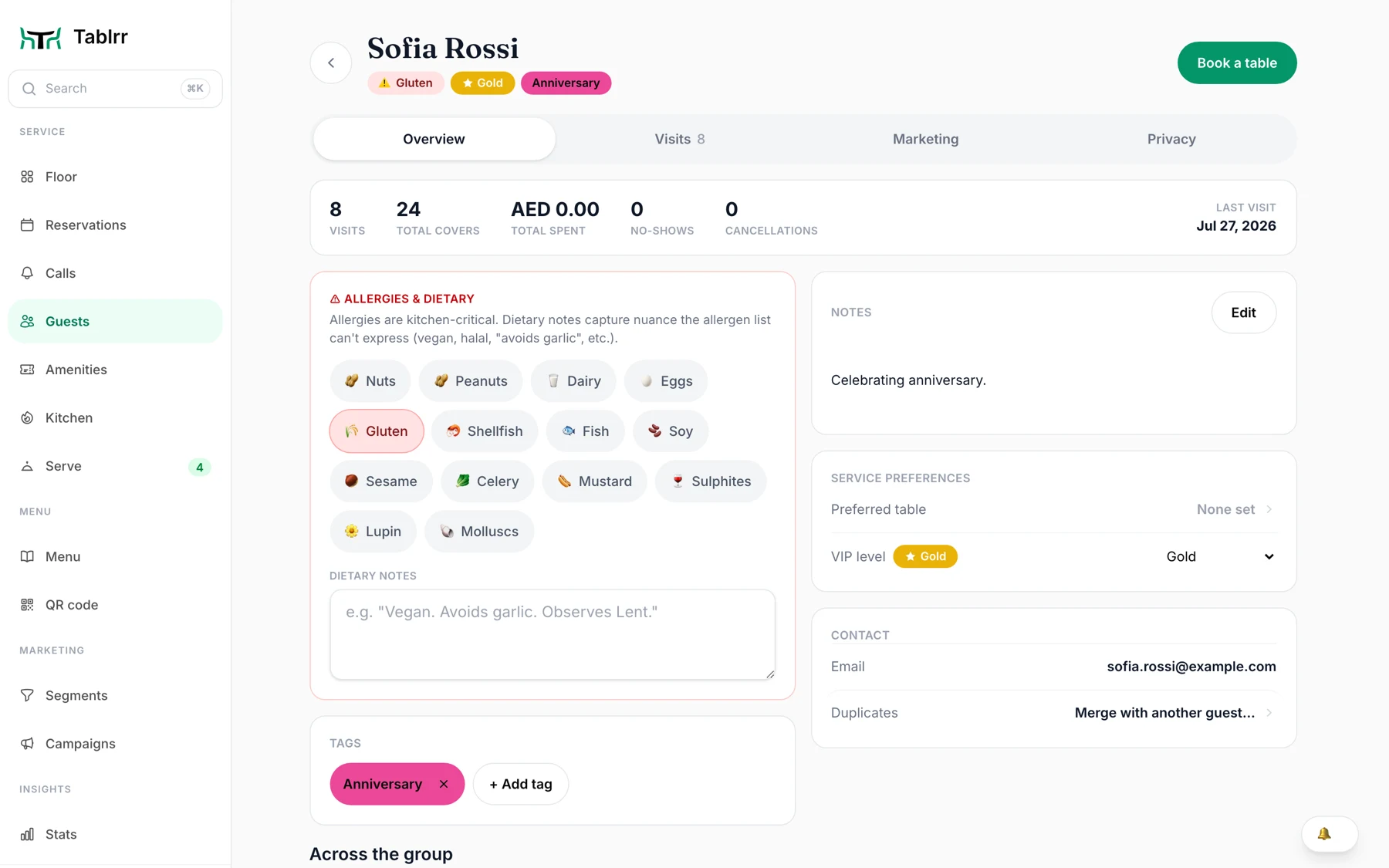Click the ⌘K shortcut badge

point(195,89)
